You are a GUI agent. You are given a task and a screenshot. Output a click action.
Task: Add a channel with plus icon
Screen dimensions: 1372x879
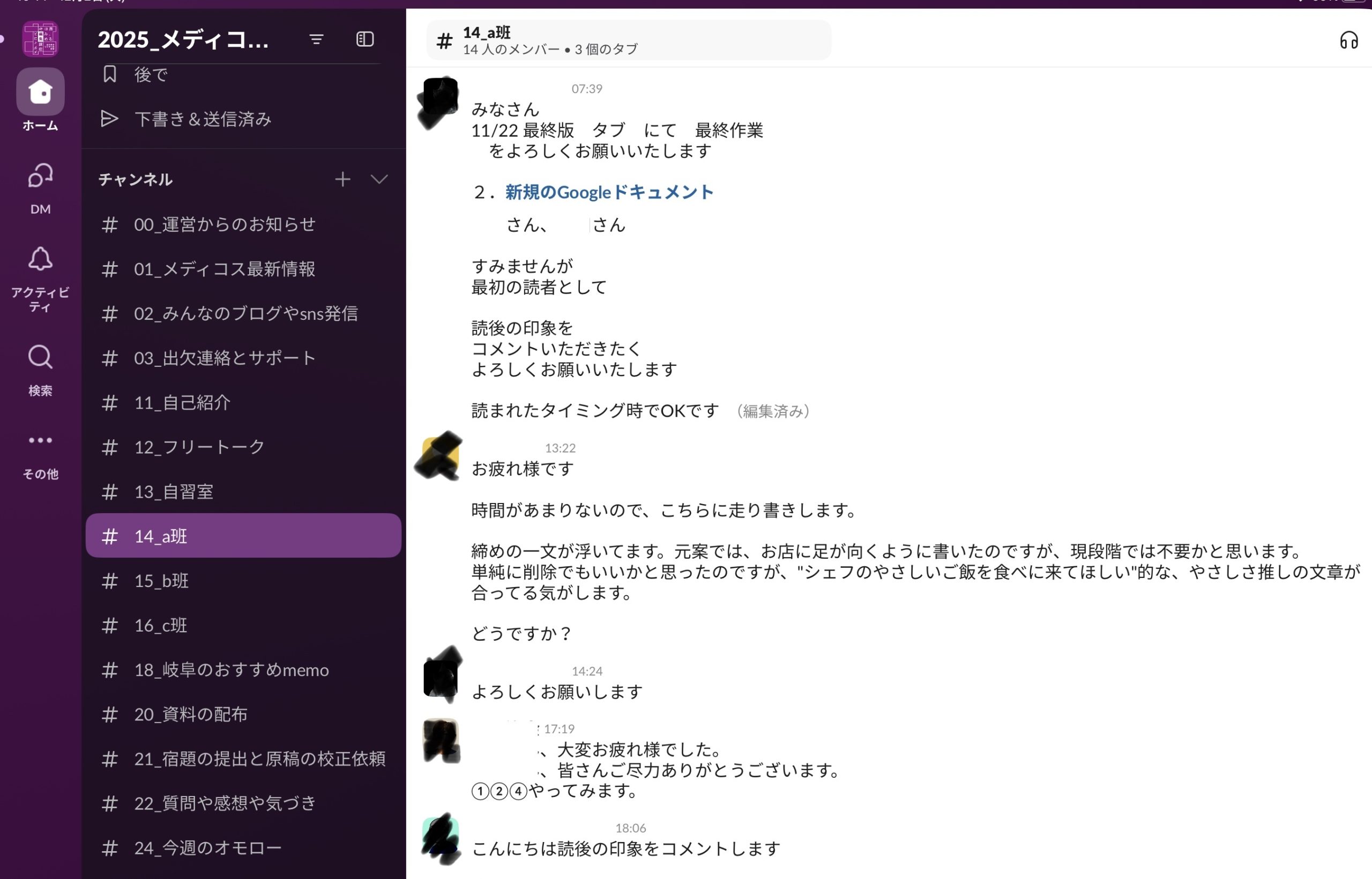[342, 179]
